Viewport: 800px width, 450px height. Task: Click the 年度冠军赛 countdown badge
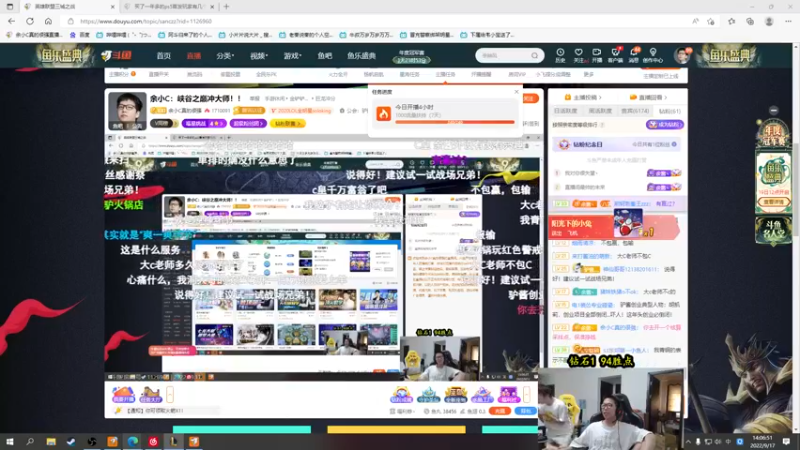coord(411,56)
